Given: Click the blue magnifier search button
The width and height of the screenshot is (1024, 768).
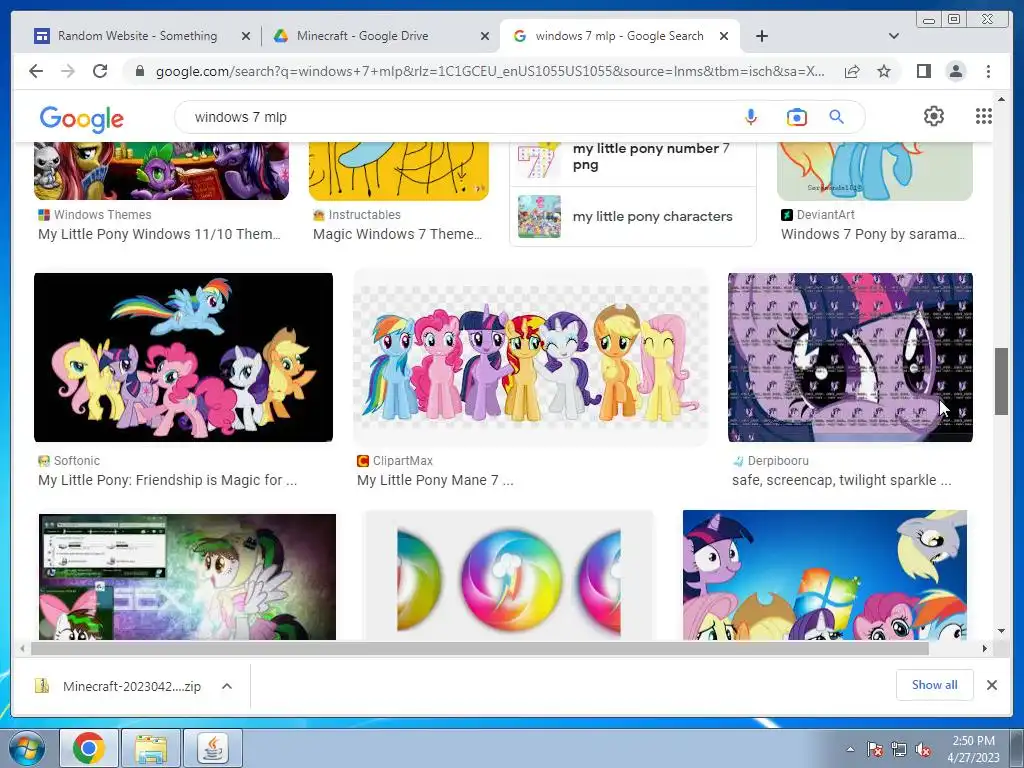Looking at the screenshot, I should (837, 117).
